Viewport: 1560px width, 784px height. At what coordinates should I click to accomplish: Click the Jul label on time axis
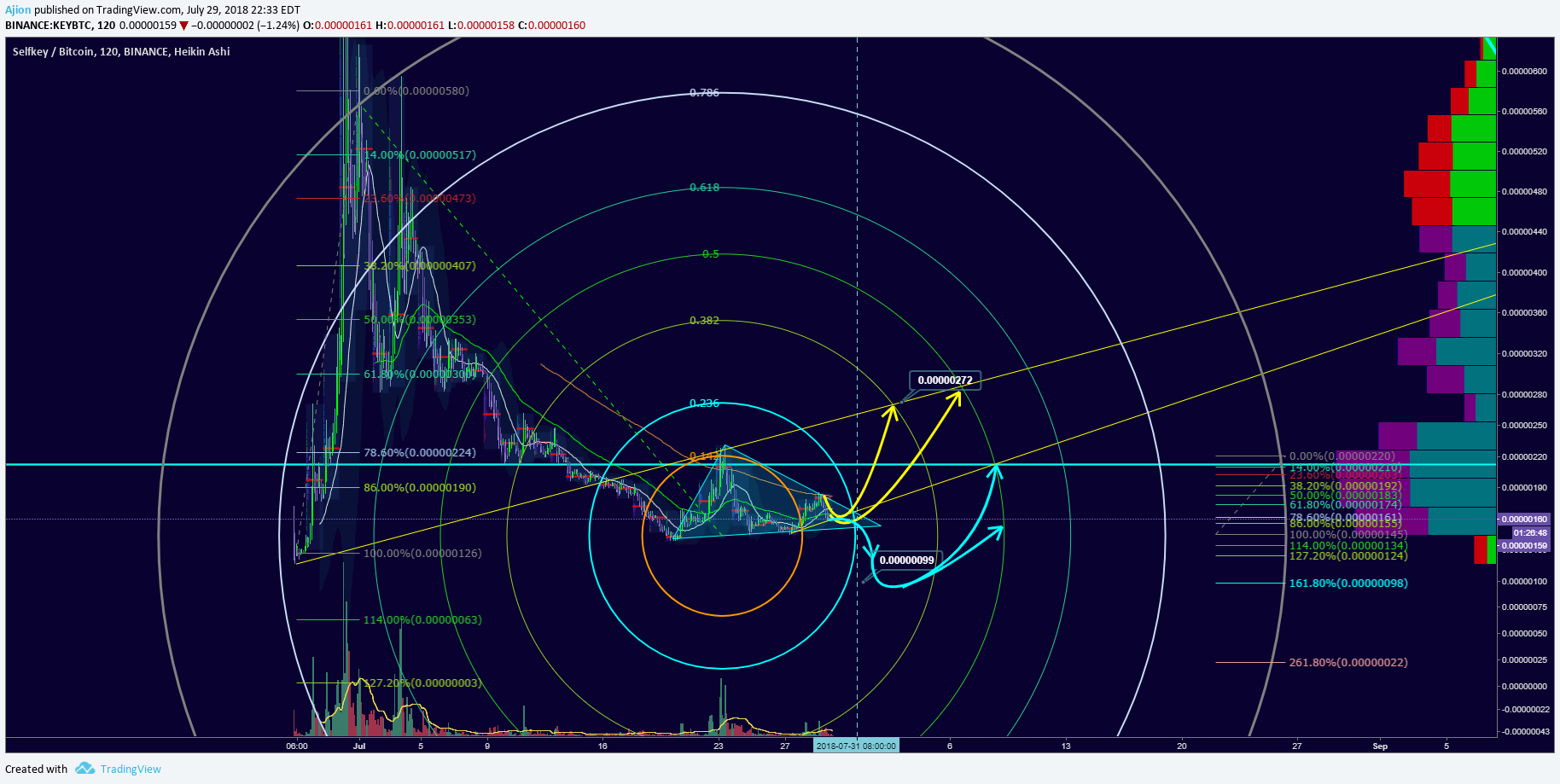point(359,746)
